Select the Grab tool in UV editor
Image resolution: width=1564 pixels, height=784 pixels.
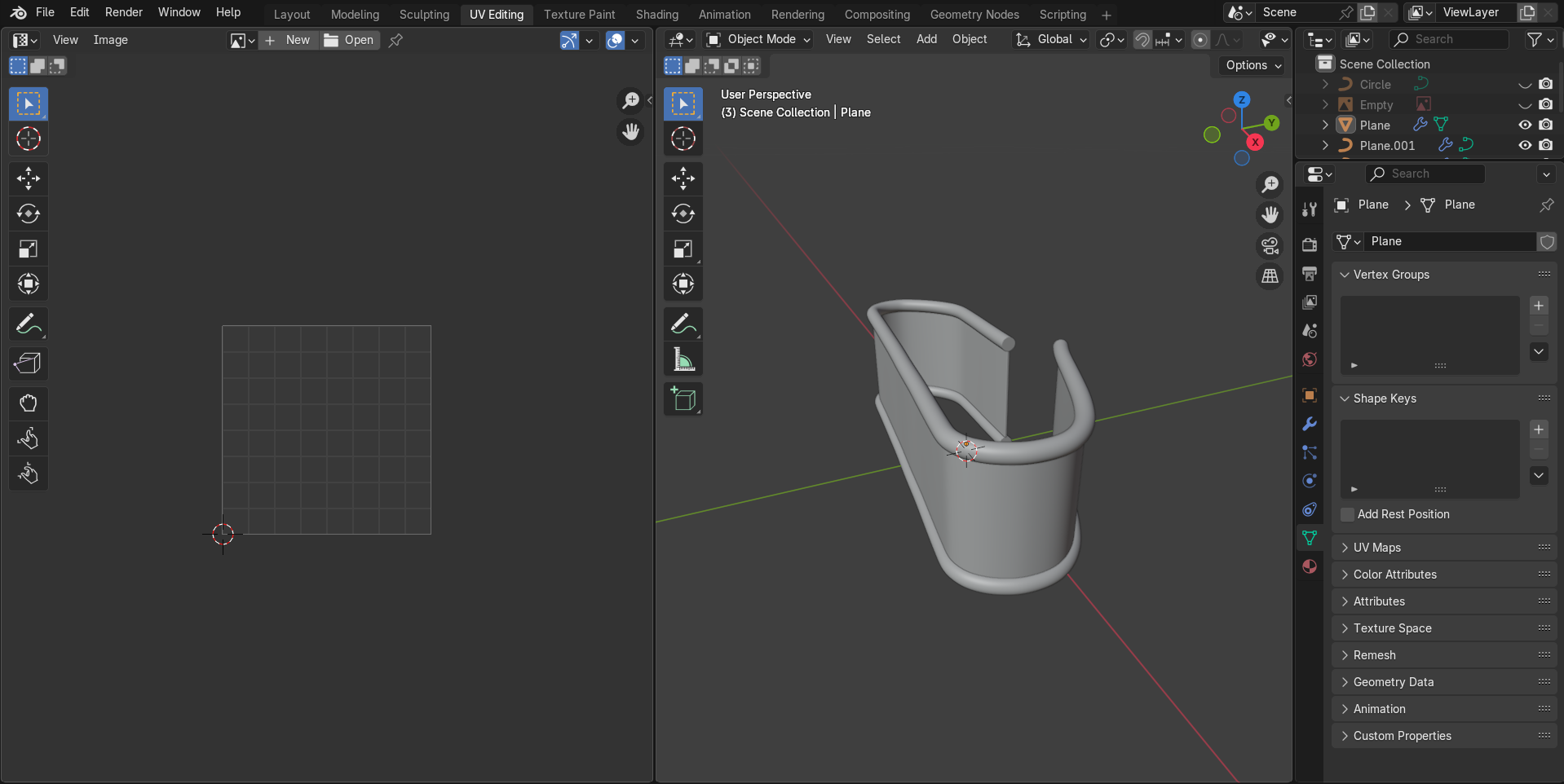click(x=29, y=403)
